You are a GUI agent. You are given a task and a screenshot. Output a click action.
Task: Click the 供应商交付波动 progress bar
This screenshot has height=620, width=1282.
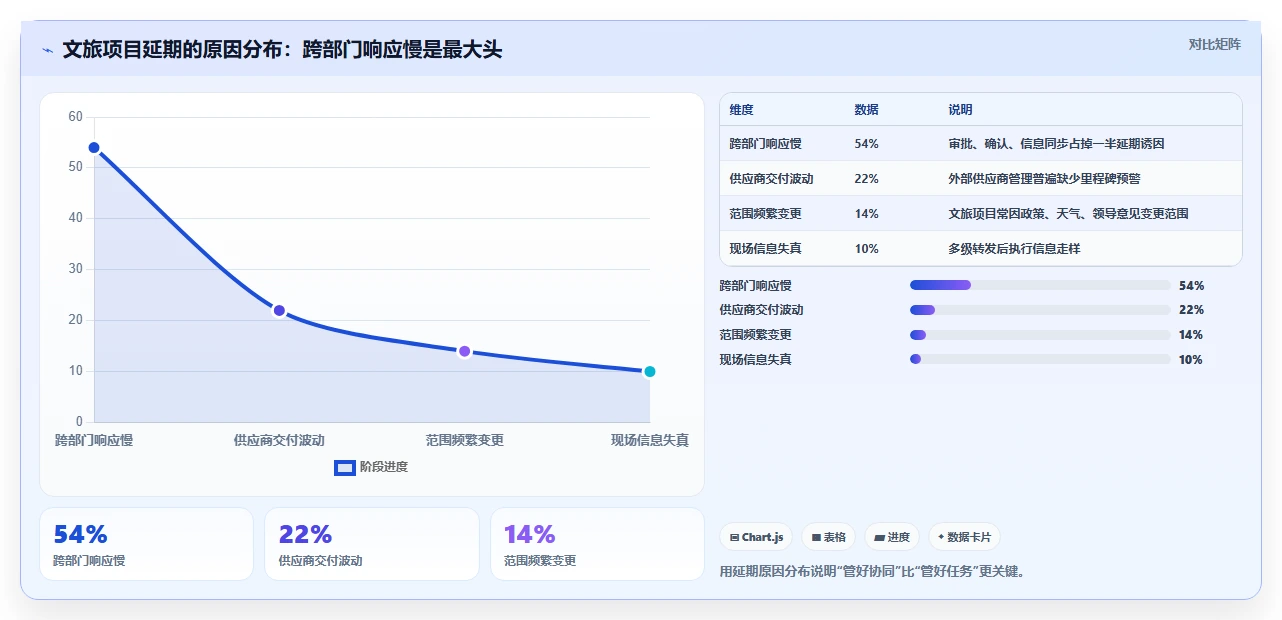coord(1040,310)
